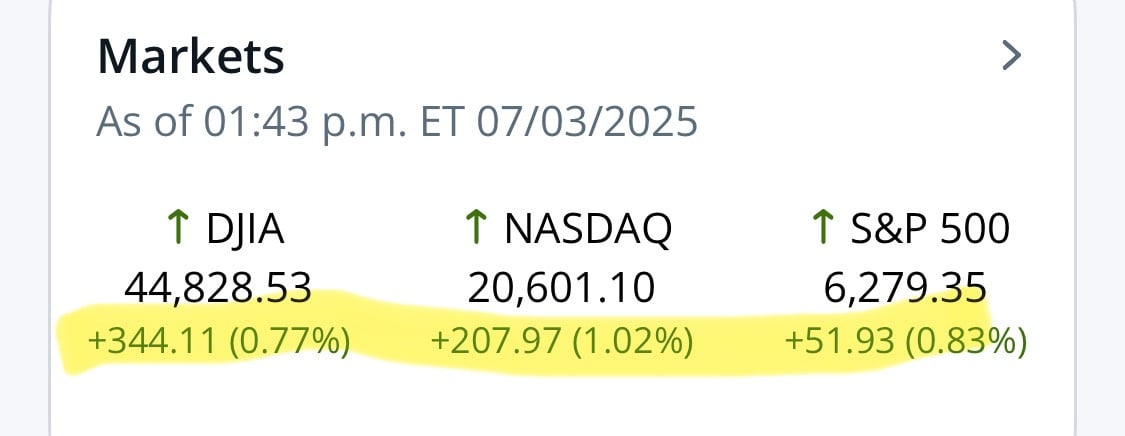1125x436 pixels.
Task: Click the DJIA value 44,828.53
Action: [x=218, y=289]
